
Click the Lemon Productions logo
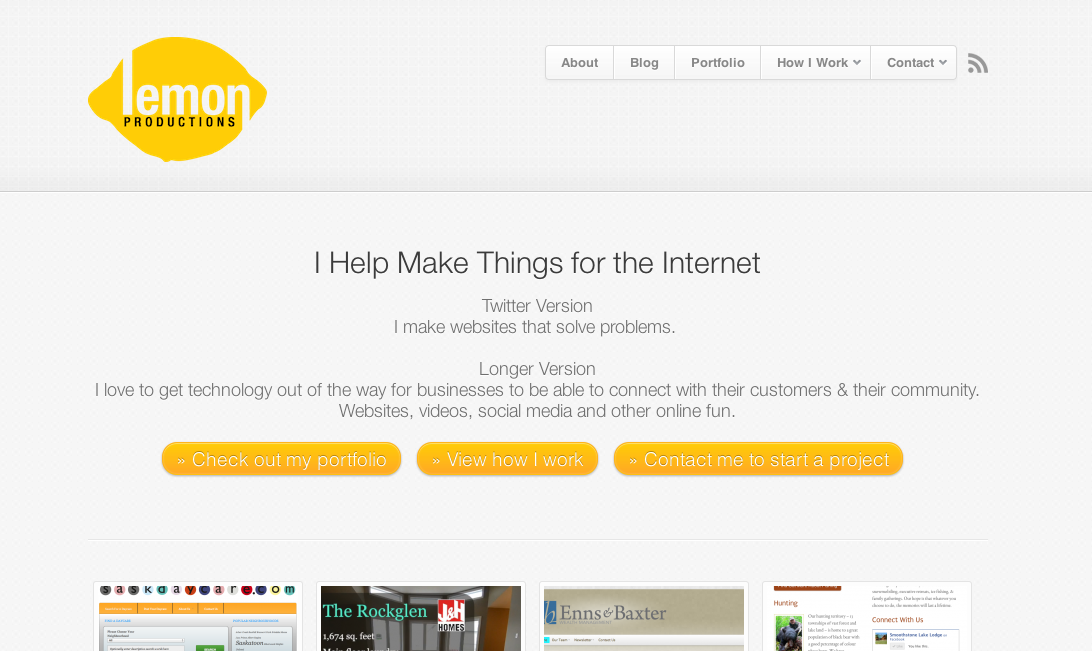pos(178,99)
